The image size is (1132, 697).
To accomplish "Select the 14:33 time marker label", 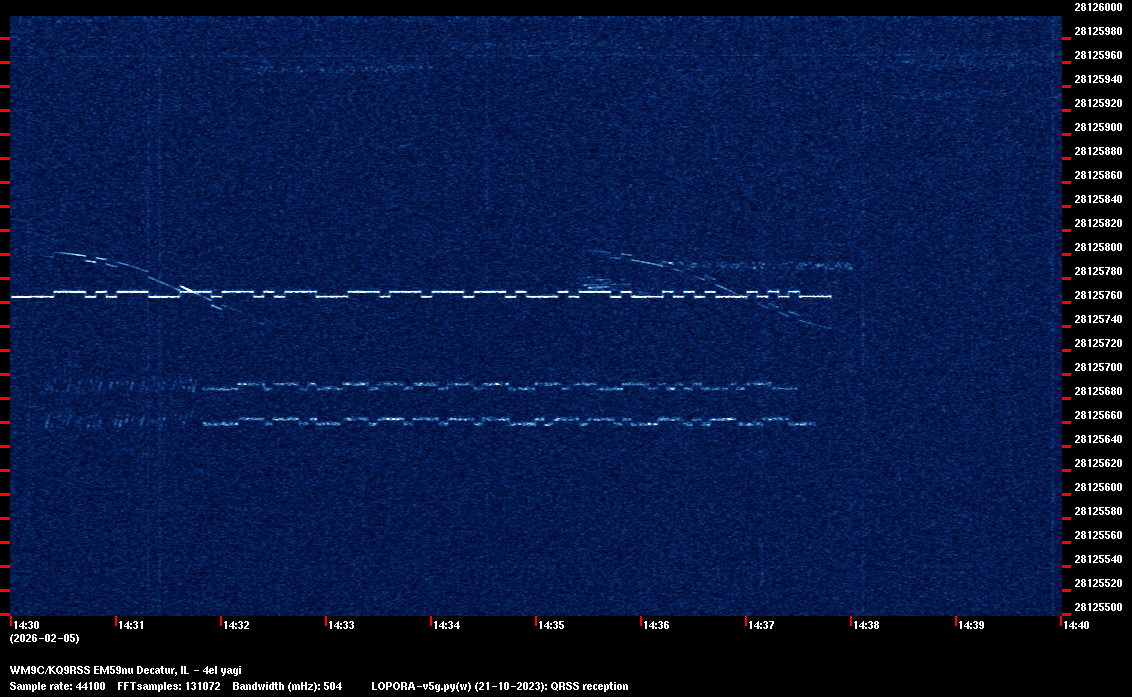I will (x=341, y=625).
